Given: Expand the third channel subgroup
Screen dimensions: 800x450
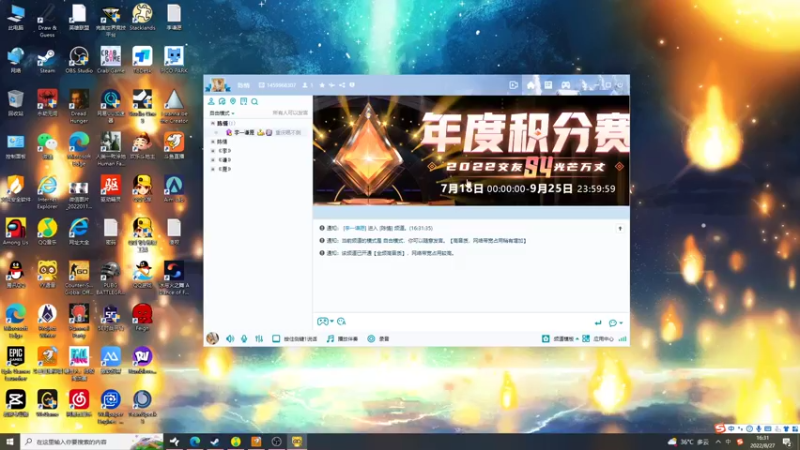Looking at the screenshot, I should (213, 151).
